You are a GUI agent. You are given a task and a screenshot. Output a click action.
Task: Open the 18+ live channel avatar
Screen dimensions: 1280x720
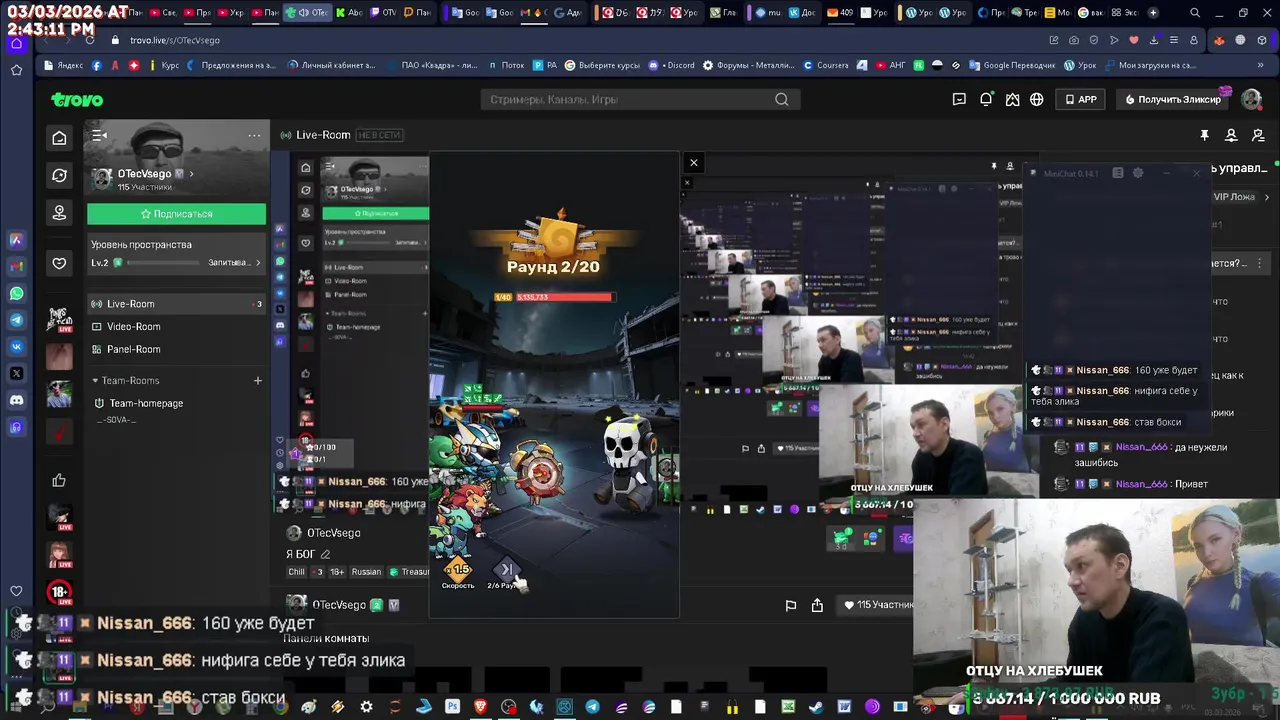(59, 592)
